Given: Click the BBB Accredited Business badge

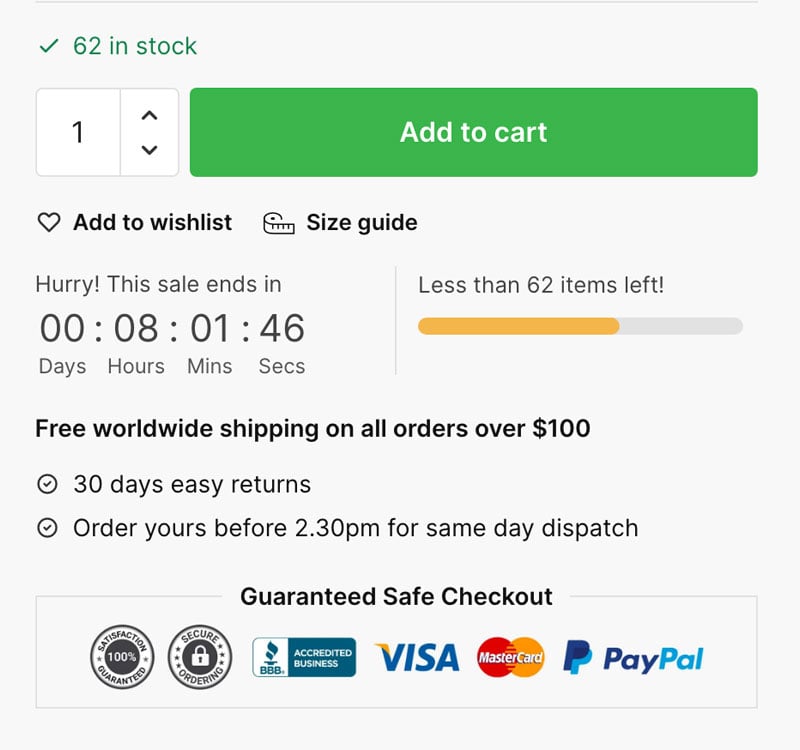Looking at the screenshot, I should [304, 657].
